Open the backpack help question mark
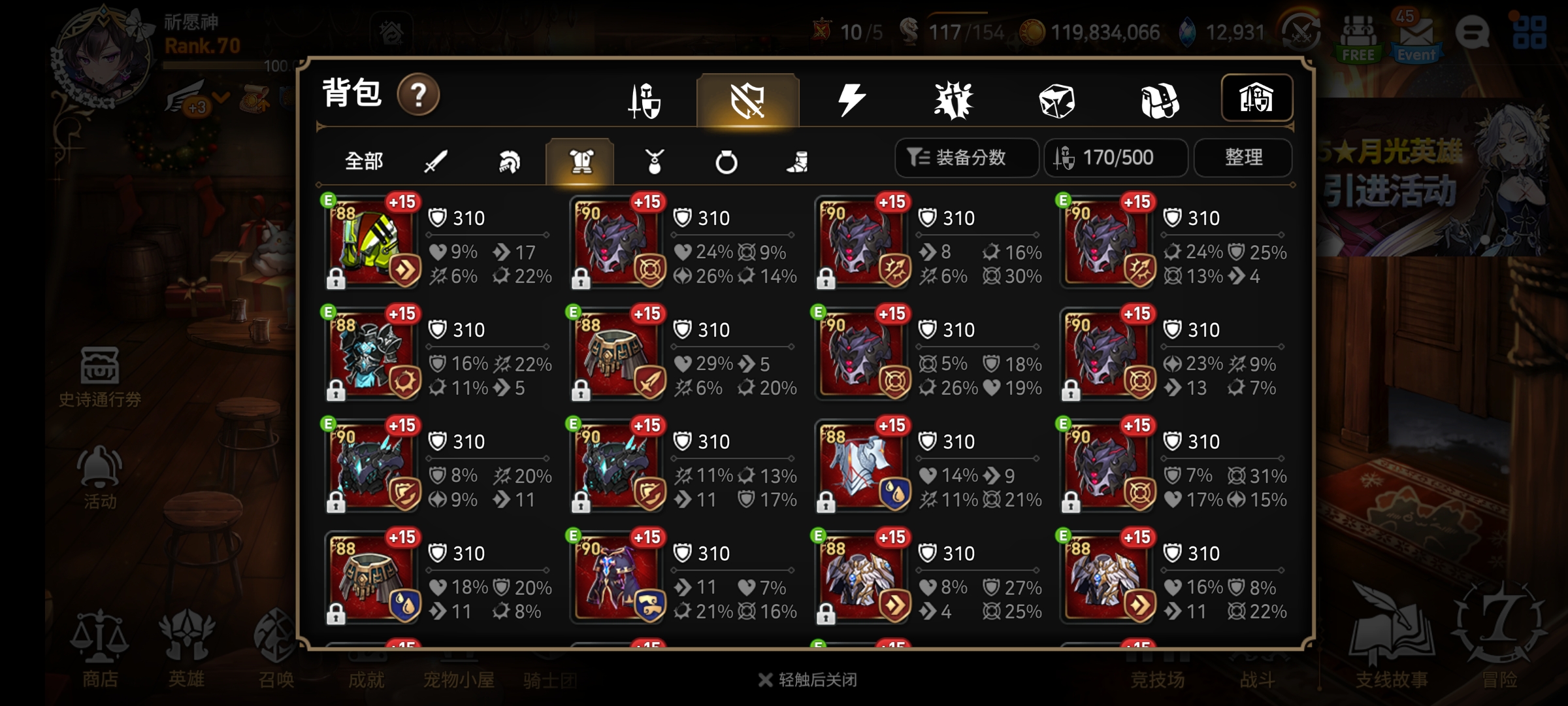 418,95
